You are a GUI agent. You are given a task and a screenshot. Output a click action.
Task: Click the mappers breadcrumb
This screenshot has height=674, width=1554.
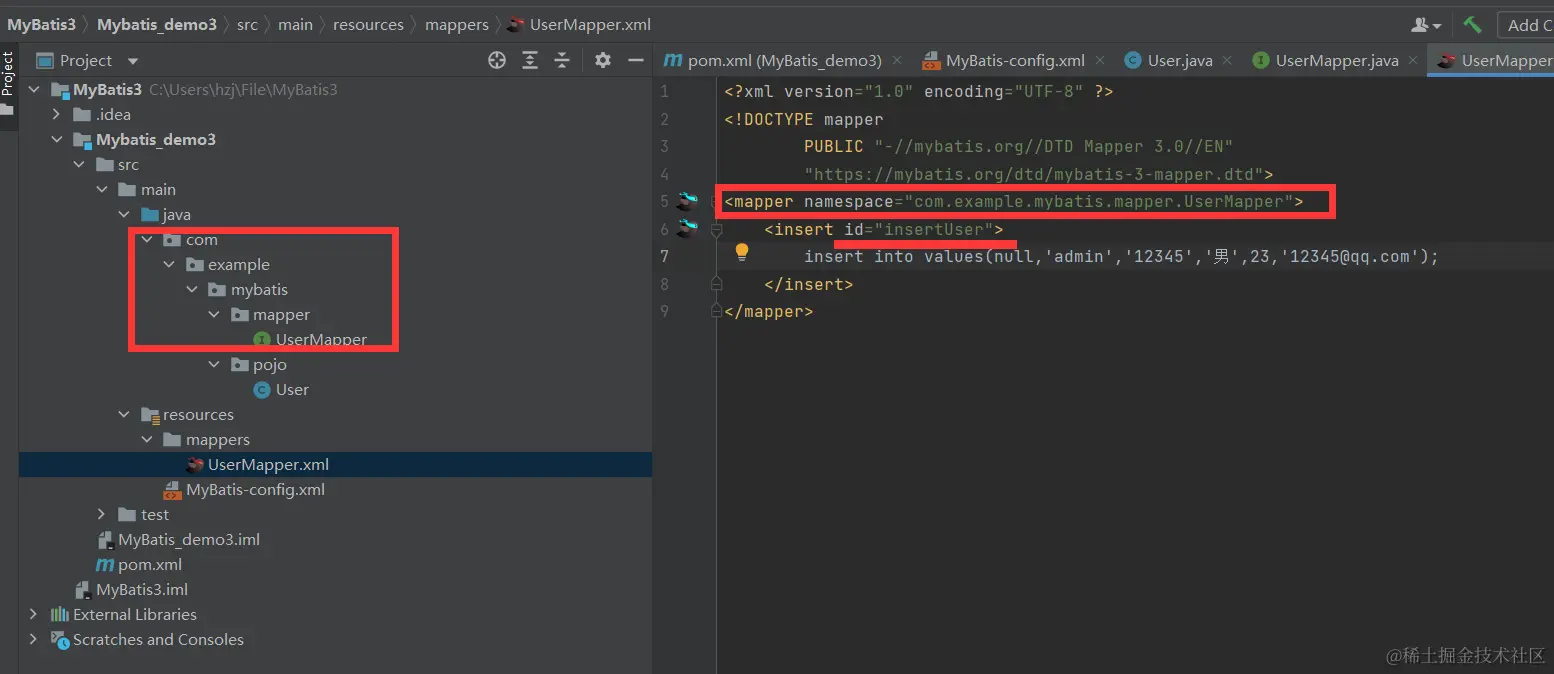click(456, 24)
